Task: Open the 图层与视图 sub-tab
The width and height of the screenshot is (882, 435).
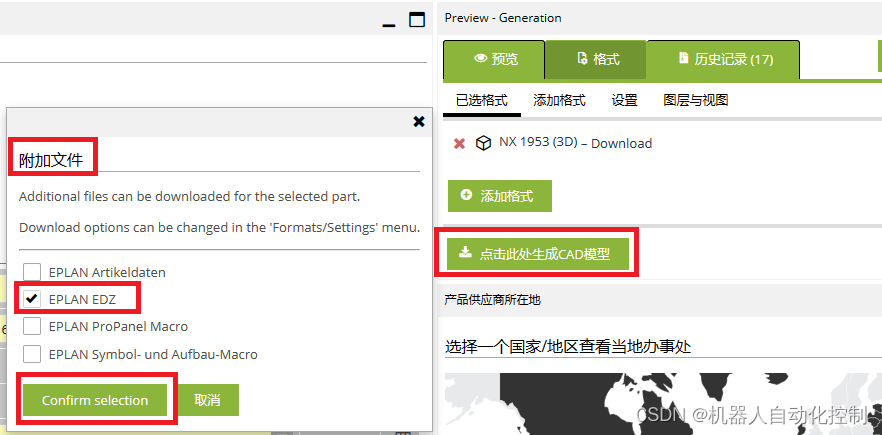Action: click(696, 101)
